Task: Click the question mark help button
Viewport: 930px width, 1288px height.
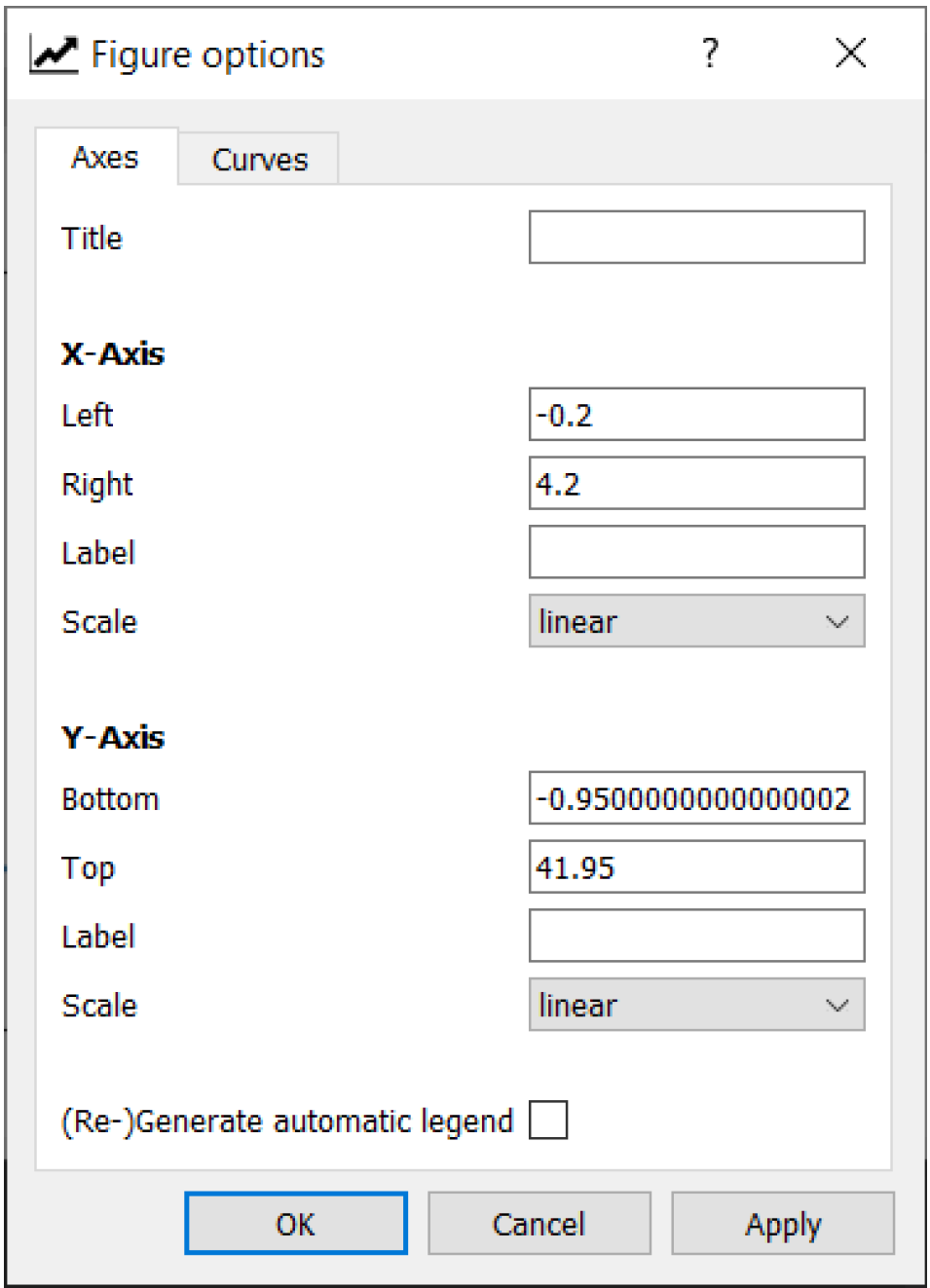Action: click(710, 54)
